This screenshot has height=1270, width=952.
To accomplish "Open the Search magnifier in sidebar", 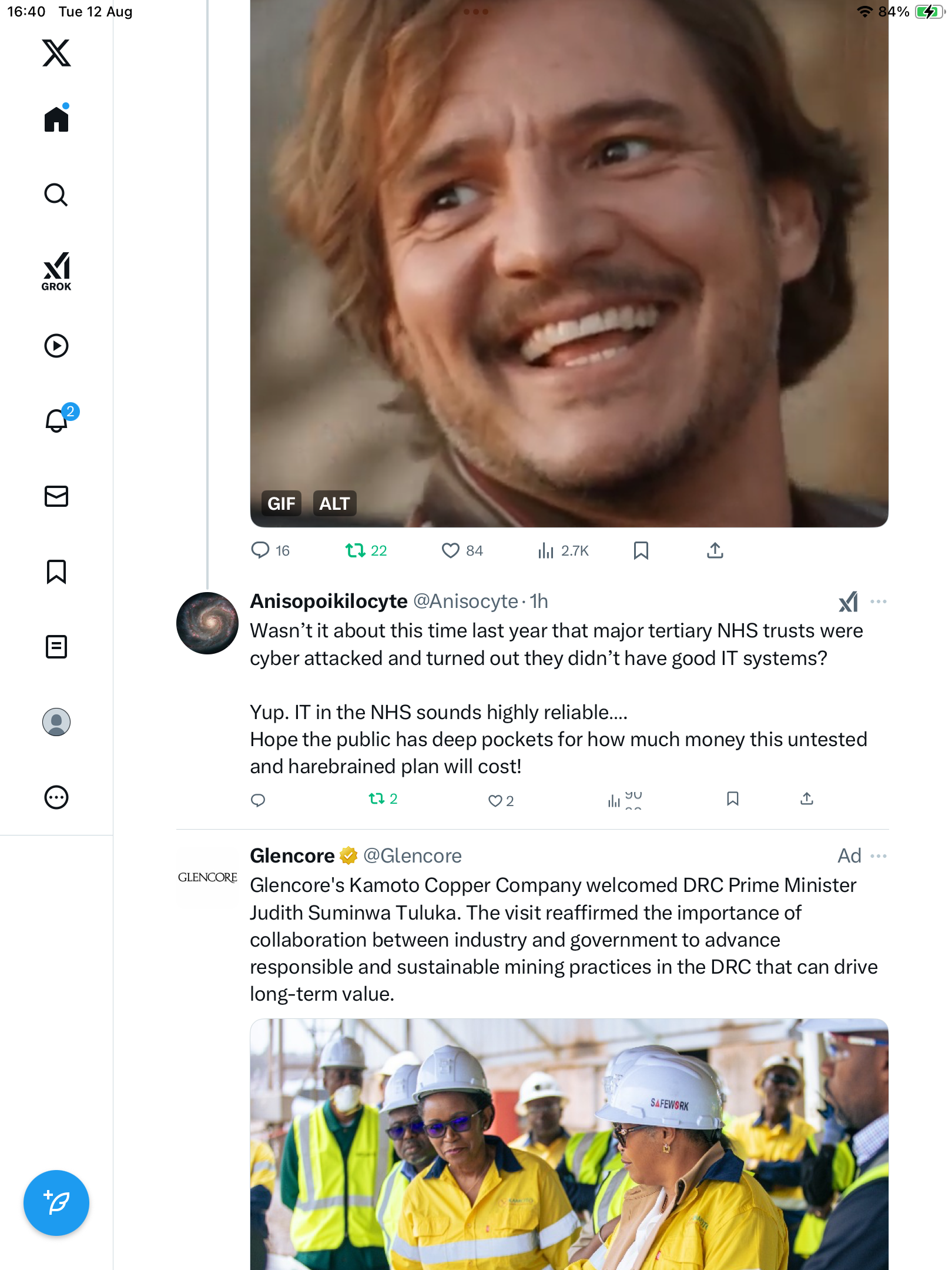I will tap(56, 195).
